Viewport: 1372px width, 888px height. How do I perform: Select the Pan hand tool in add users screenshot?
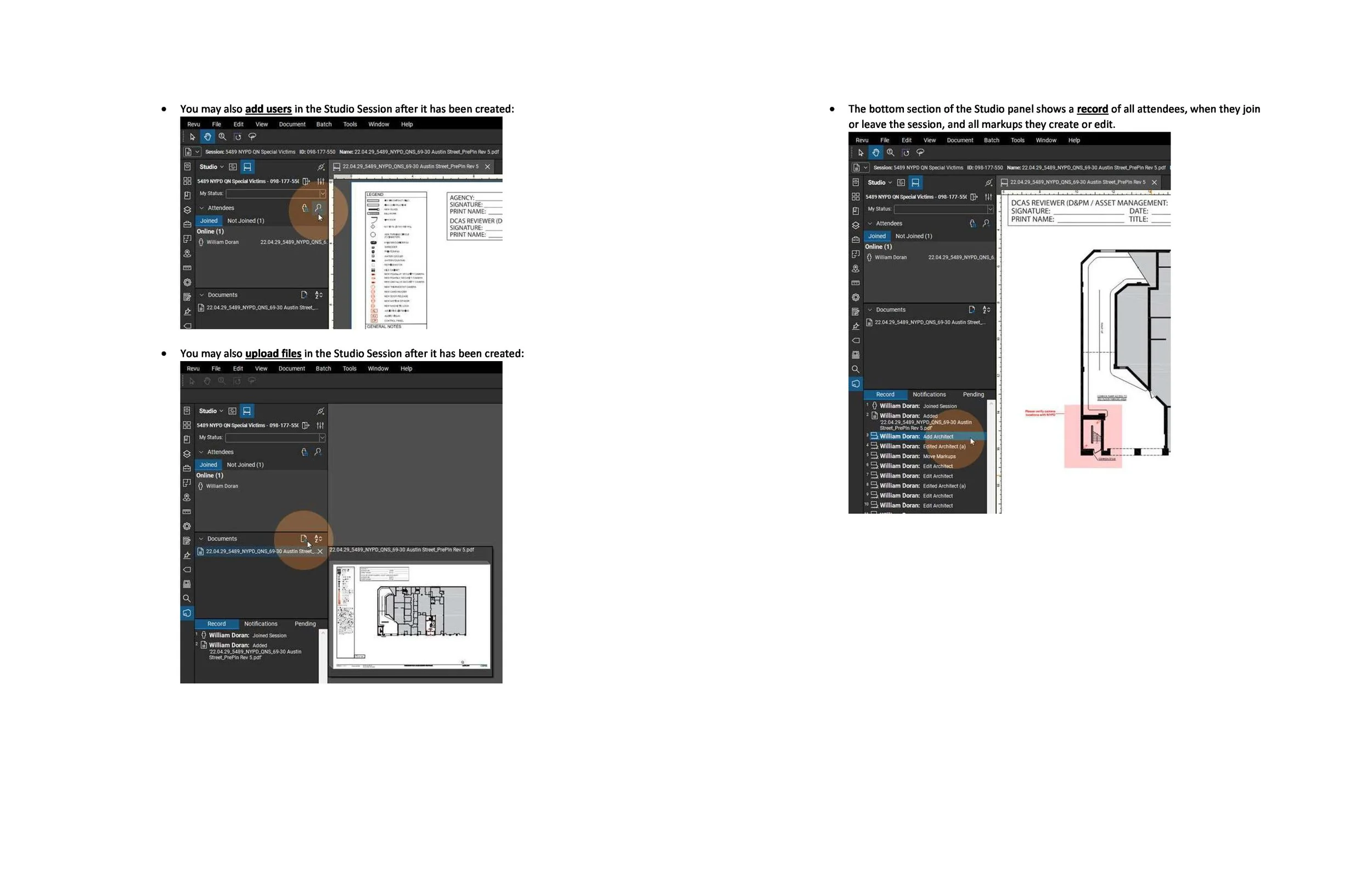[x=207, y=137]
